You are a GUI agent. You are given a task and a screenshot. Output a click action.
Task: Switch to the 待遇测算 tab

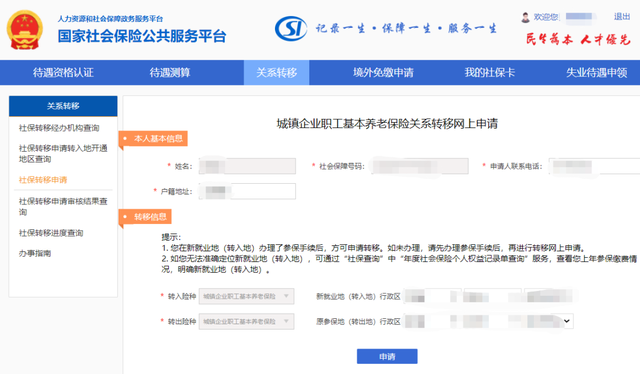coord(170,73)
